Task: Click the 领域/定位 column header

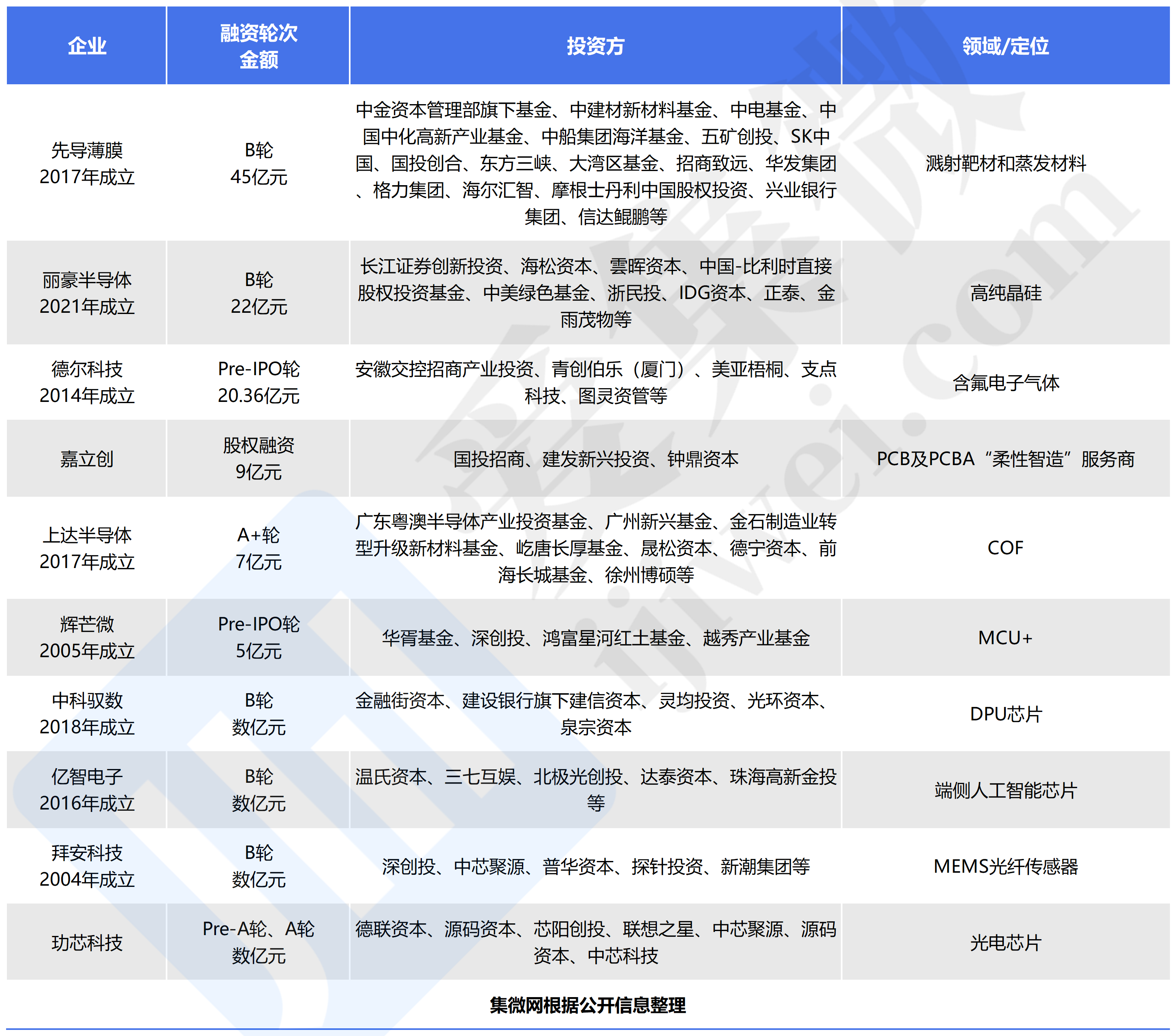Action: (1006, 45)
